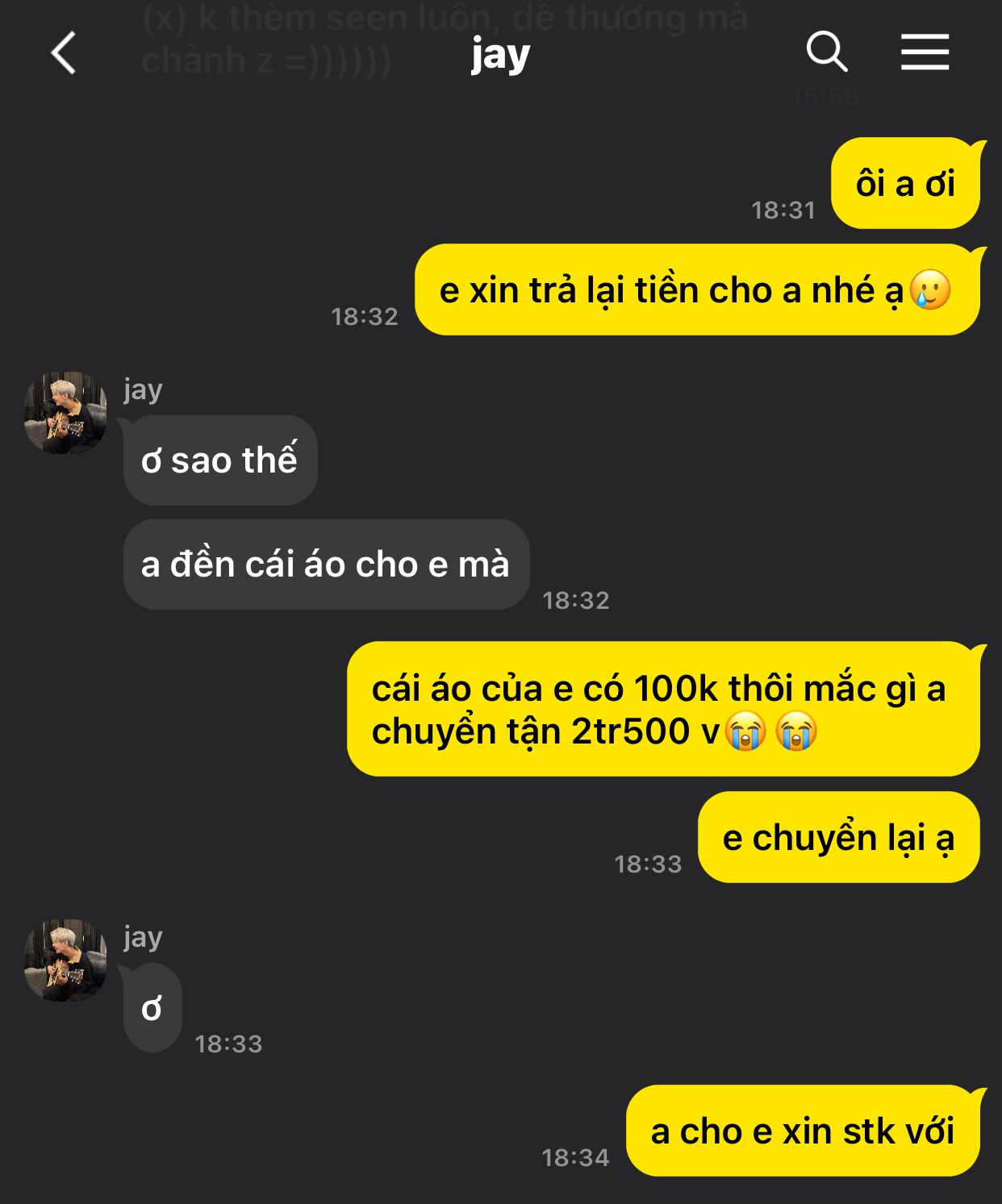Select the 'ôi a ơi' message bubble
The image size is (1002, 1204).
pyautogui.click(x=905, y=183)
